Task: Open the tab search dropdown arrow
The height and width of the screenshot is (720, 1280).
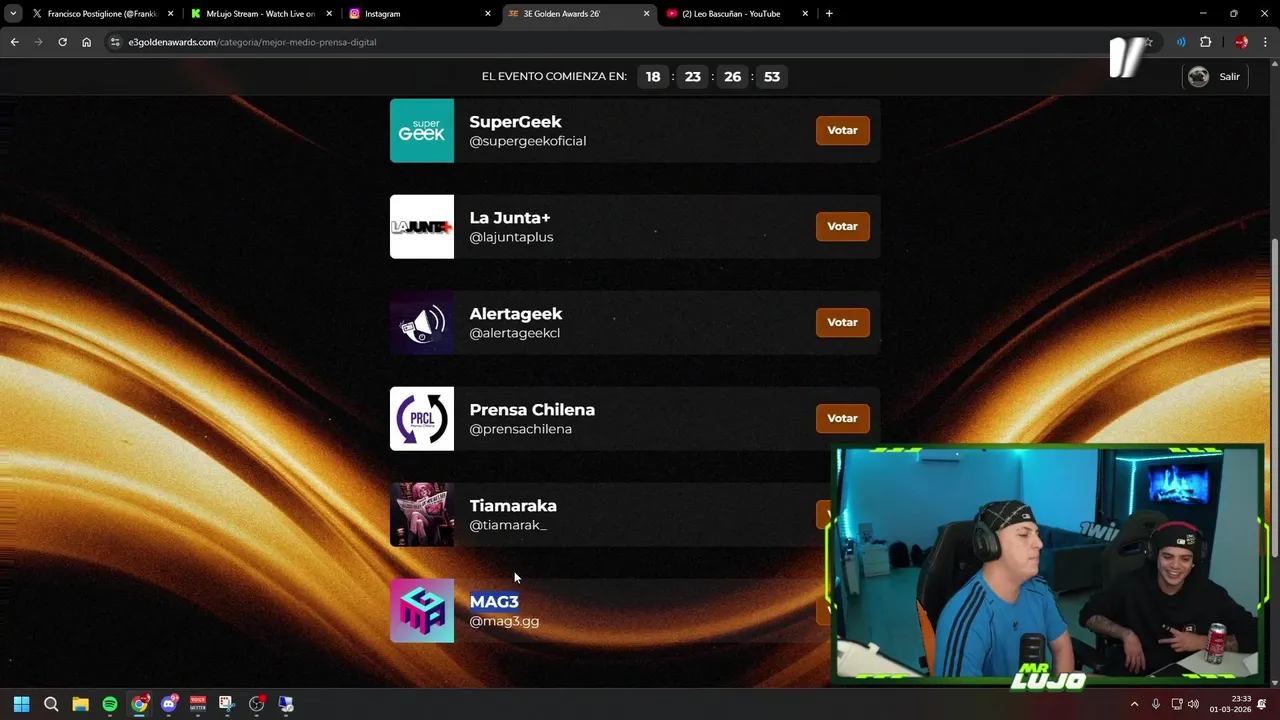Action: tap(13, 14)
